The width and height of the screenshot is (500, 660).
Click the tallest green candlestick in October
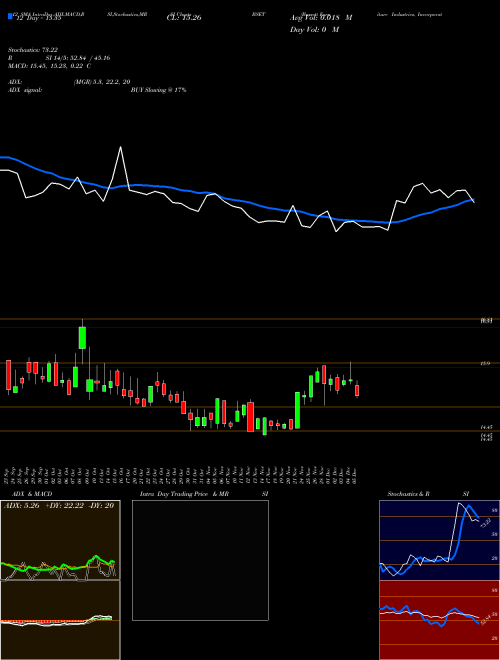82,338
